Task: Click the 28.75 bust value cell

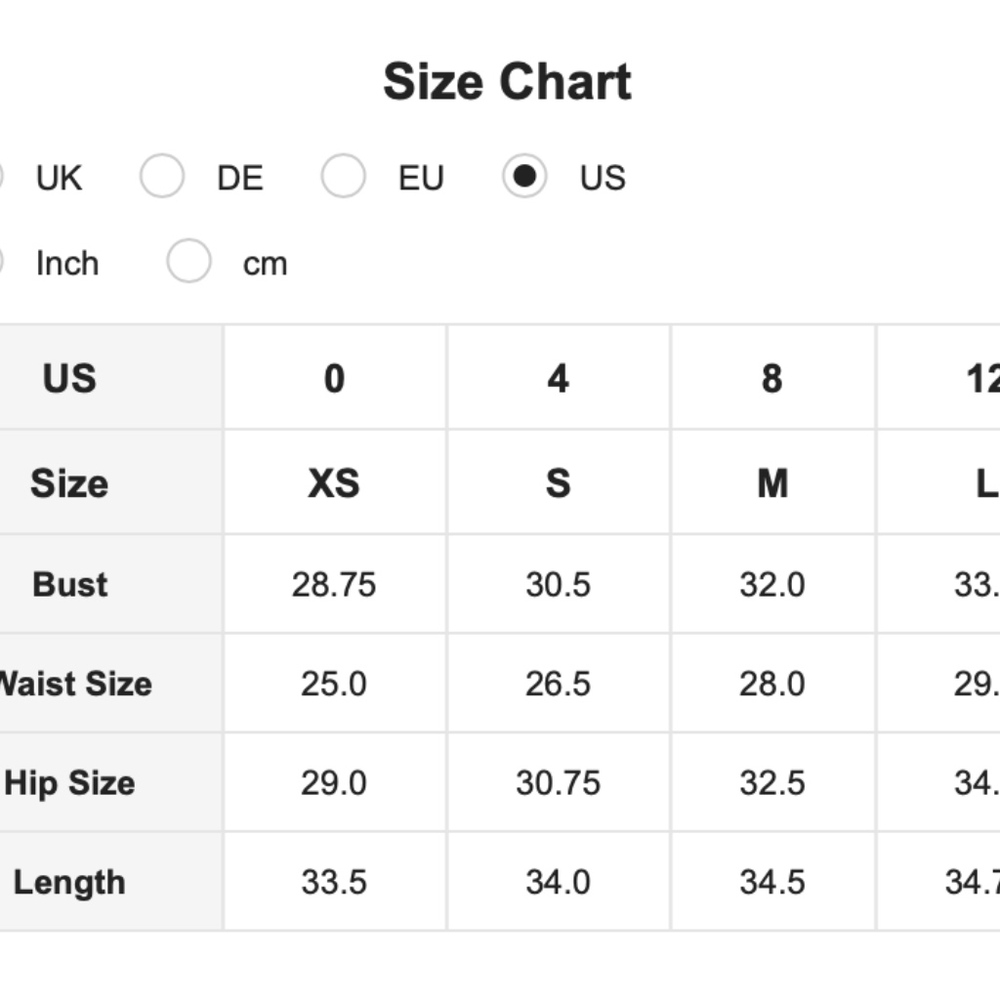Action: (x=334, y=585)
